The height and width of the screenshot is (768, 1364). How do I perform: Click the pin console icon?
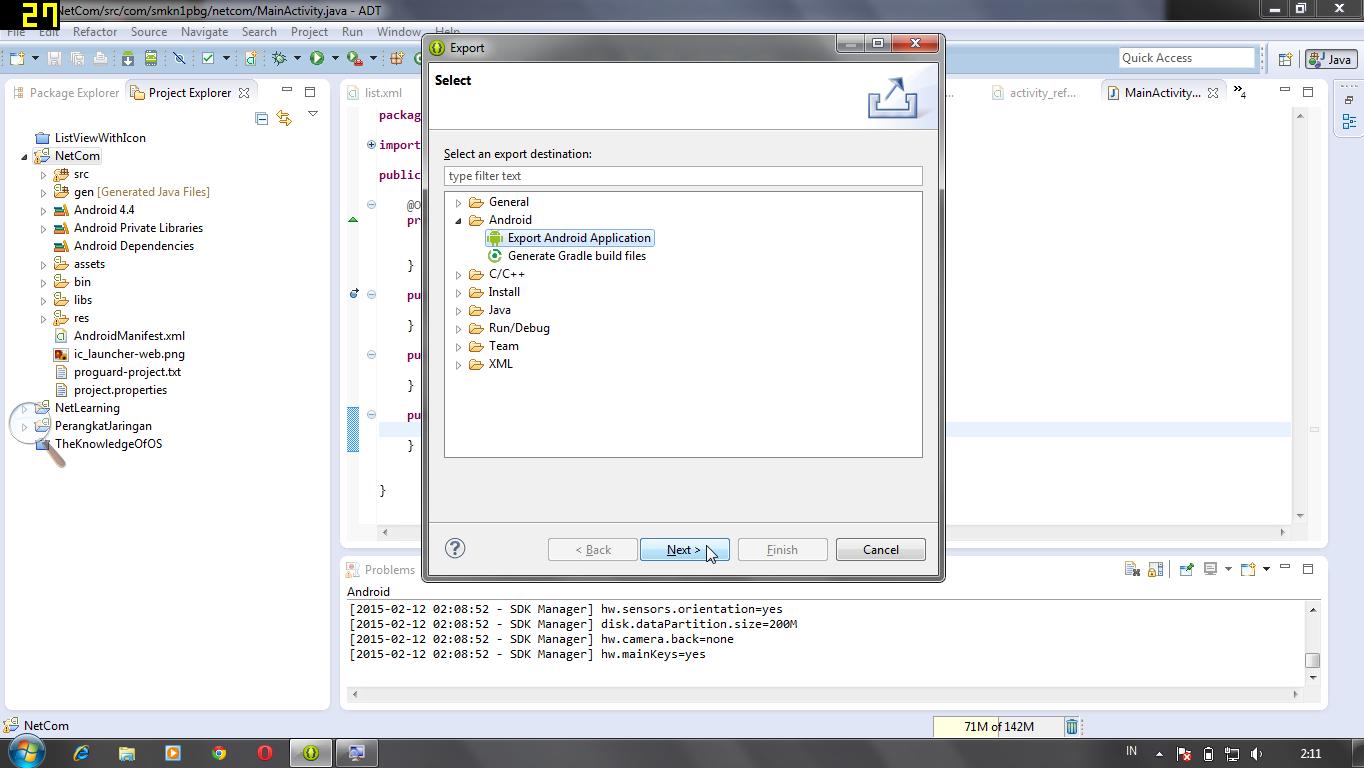[x=1187, y=569]
